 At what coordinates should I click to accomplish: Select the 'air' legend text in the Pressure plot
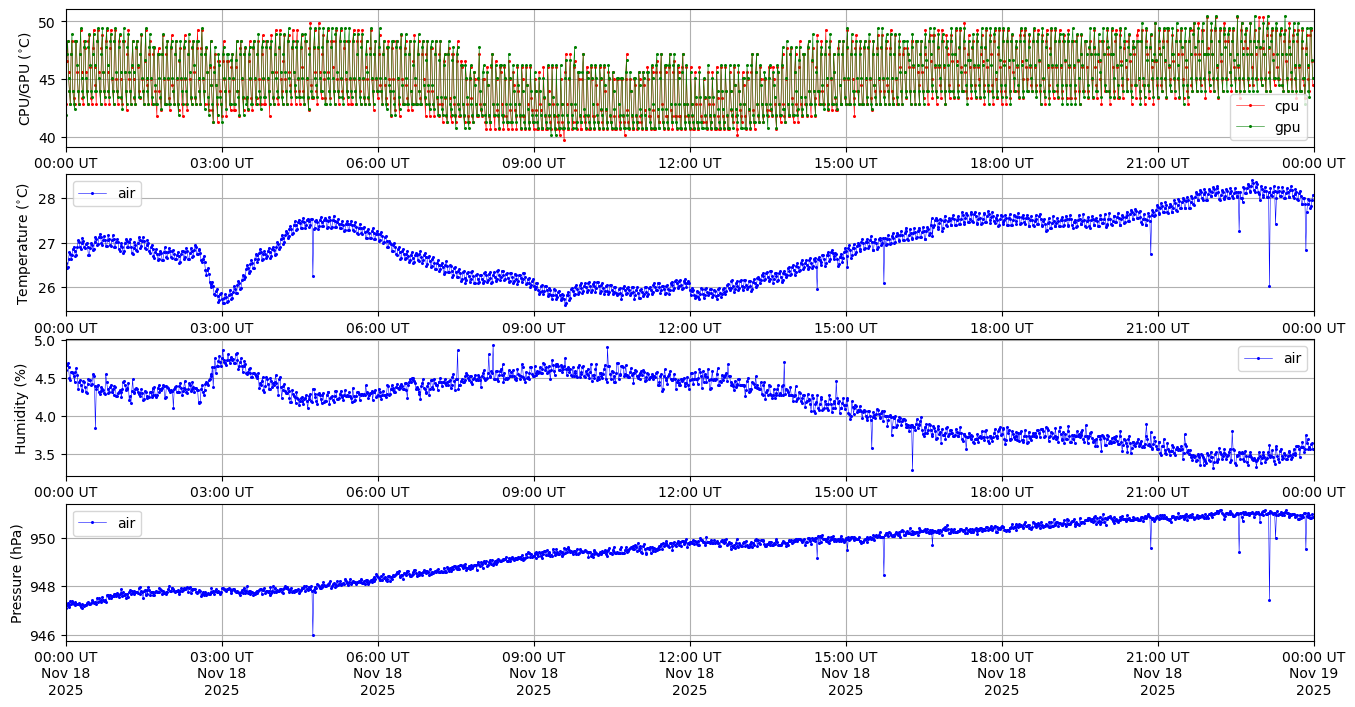tap(125, 523)
